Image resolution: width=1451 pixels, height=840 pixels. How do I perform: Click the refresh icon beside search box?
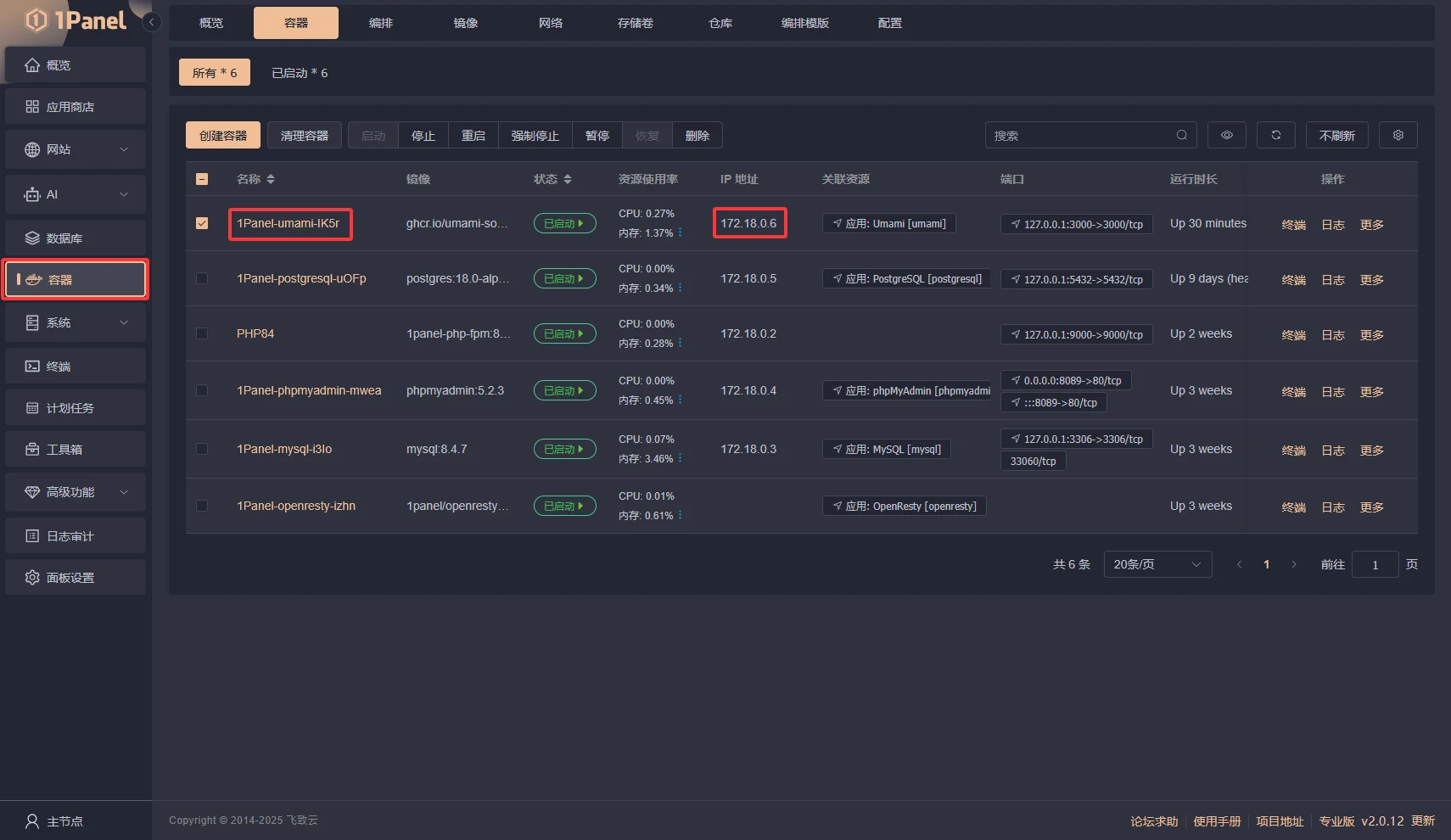[1275, 136]
